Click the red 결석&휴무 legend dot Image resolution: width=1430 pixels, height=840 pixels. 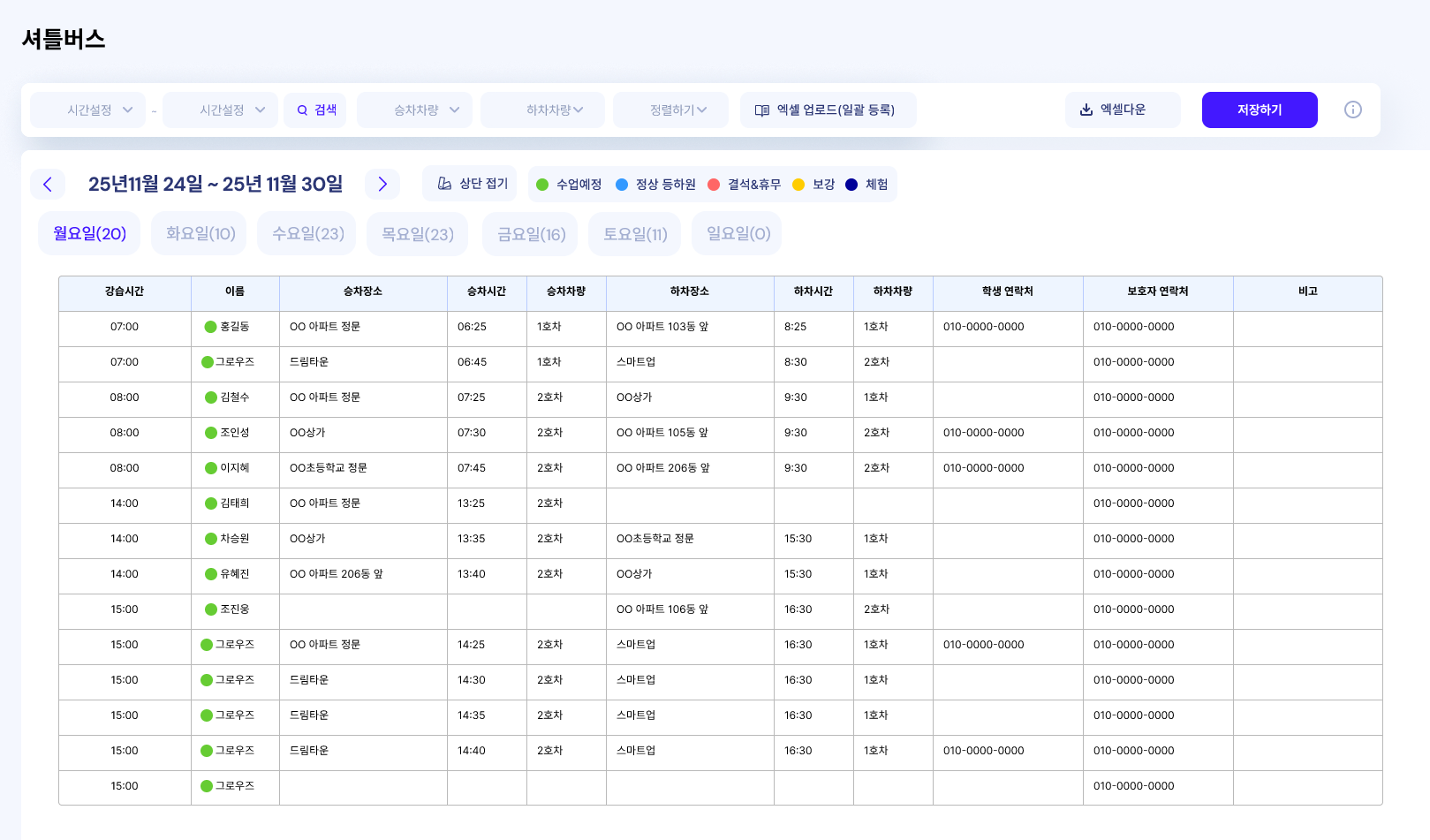(x=714, y=185)
